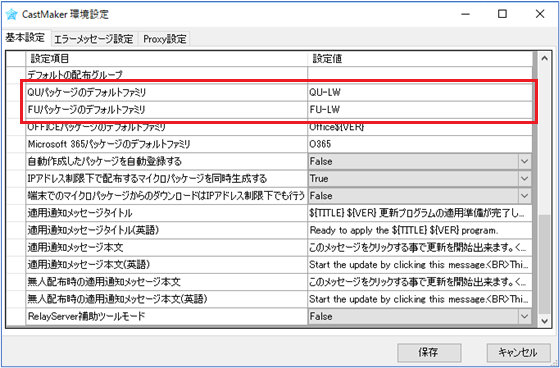Click the scrollbar up arrow

click(544, 58)
